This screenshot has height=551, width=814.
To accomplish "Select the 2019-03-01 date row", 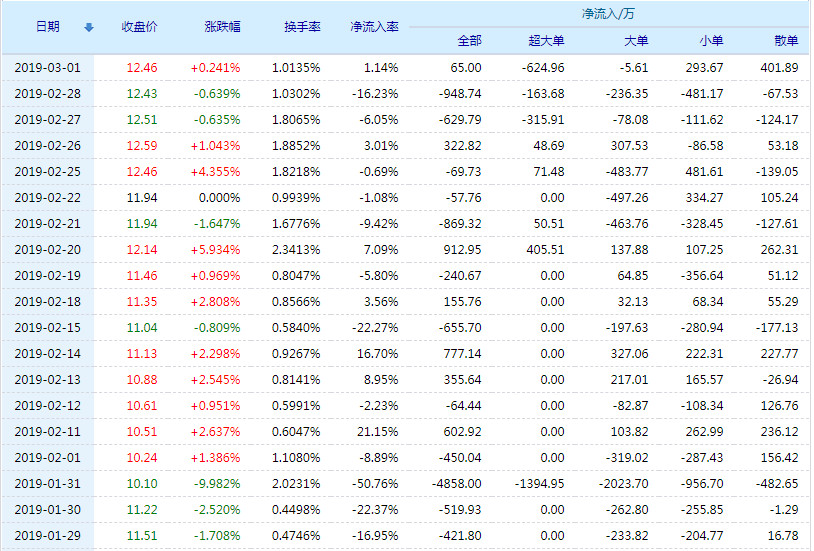I will pyautogui.click(x=48, y=68).
